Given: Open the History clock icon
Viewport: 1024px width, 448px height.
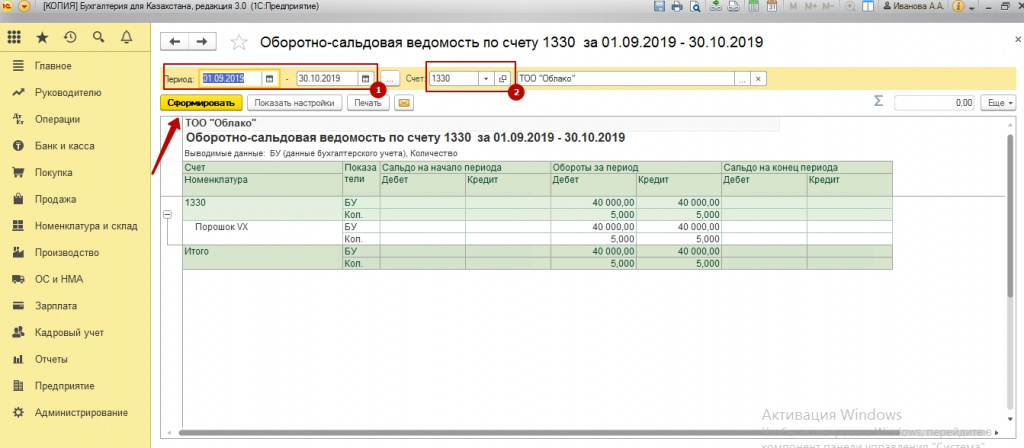Looking at the screenshot, I should (70, 38).
